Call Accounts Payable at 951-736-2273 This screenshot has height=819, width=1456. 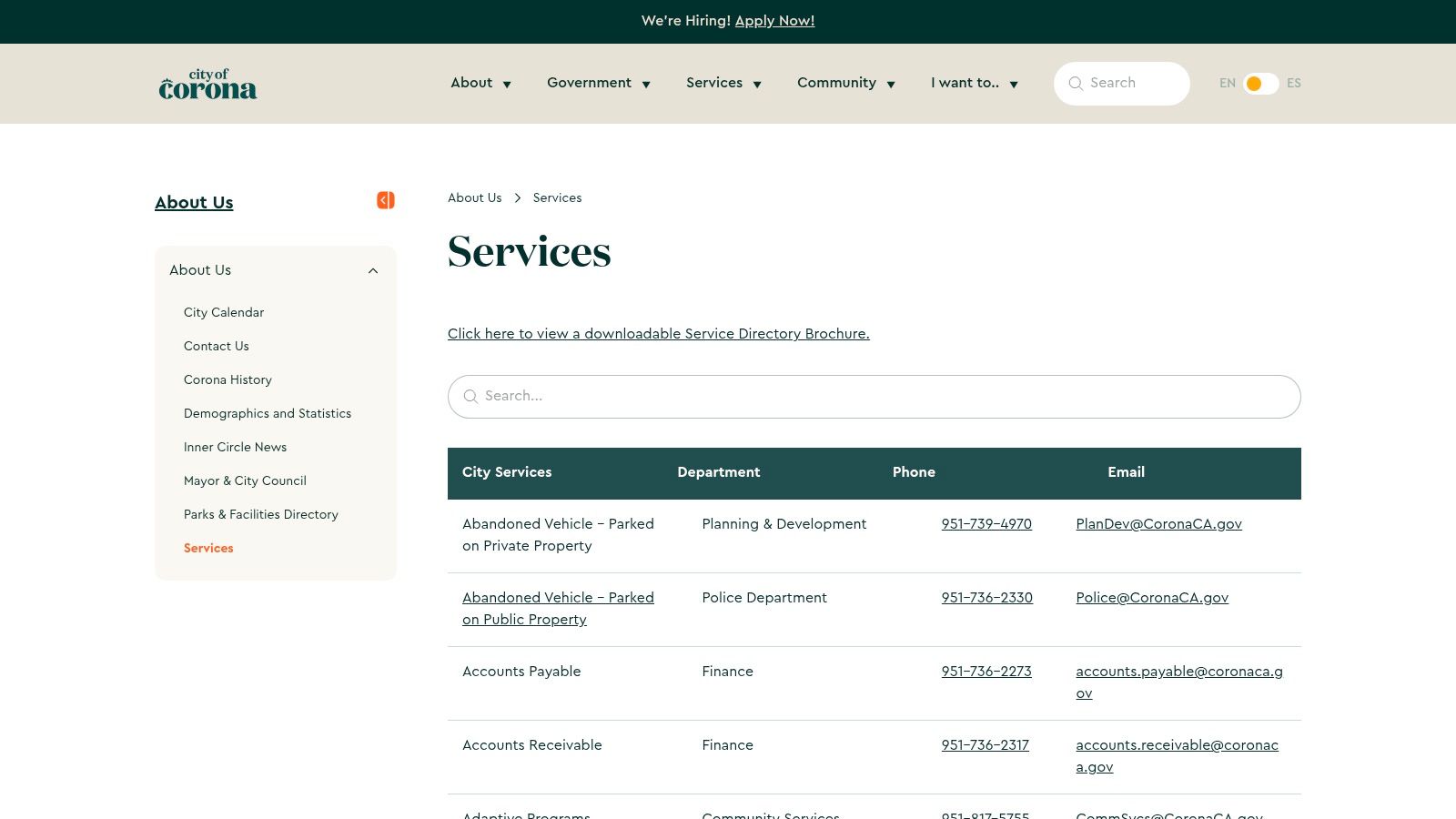pos(986,672)
